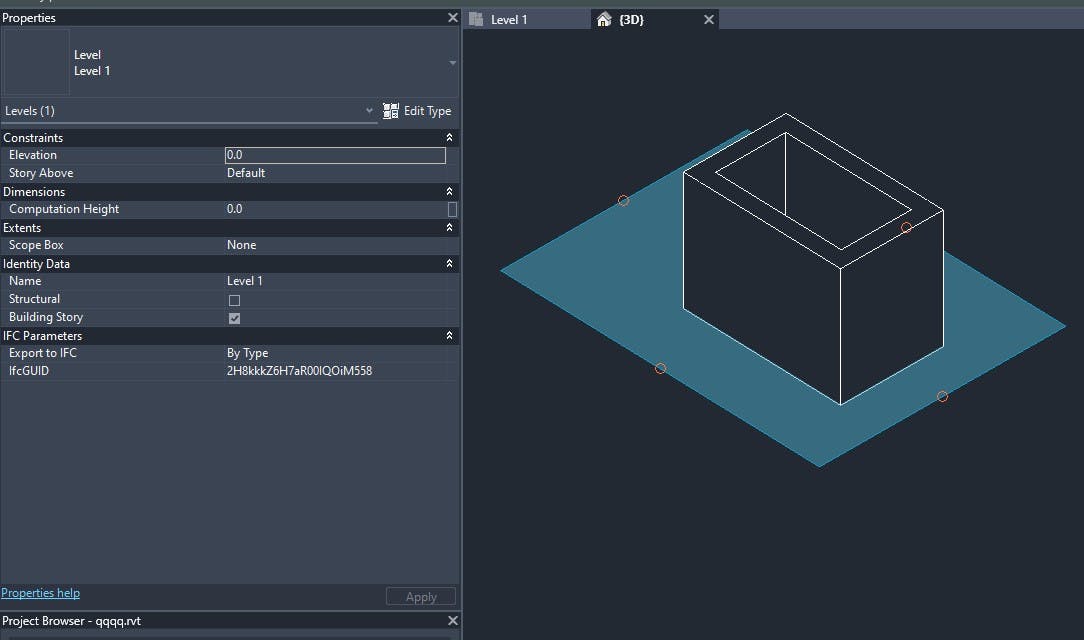Collapse the Constraints section

coord(449,138)
